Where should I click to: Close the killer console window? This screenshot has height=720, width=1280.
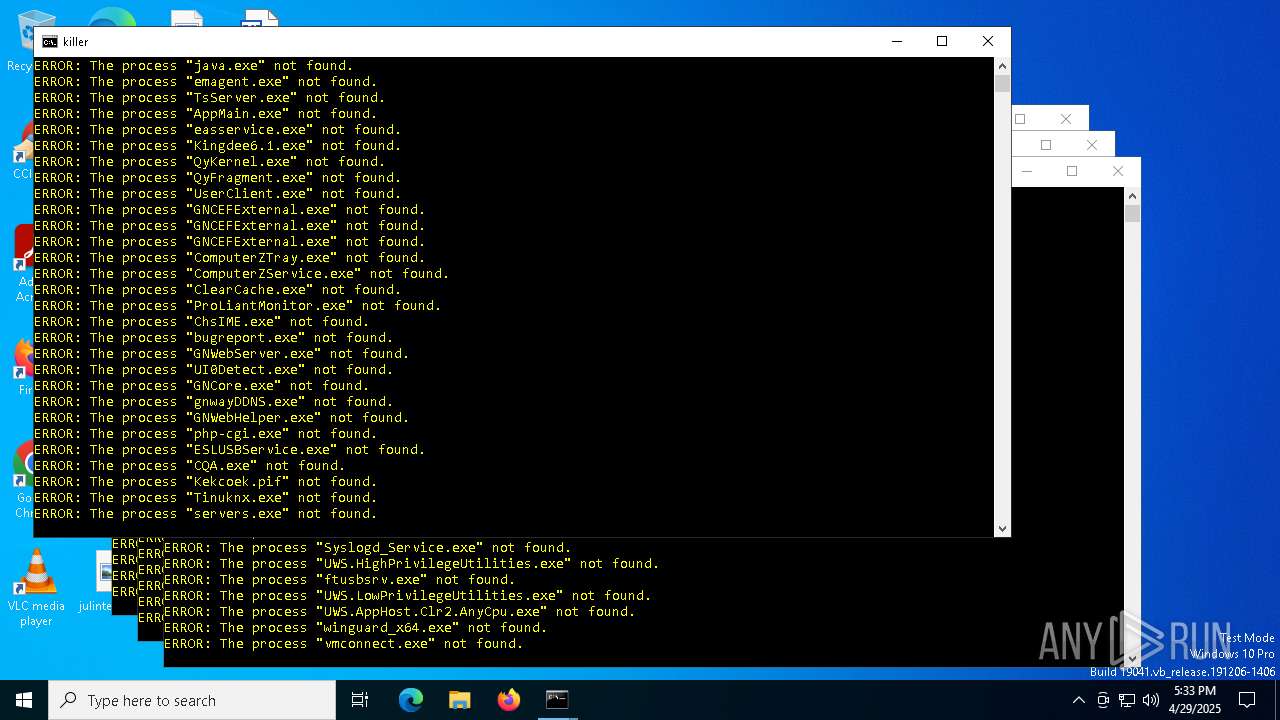pyautogui.click(x=988, y=41)
